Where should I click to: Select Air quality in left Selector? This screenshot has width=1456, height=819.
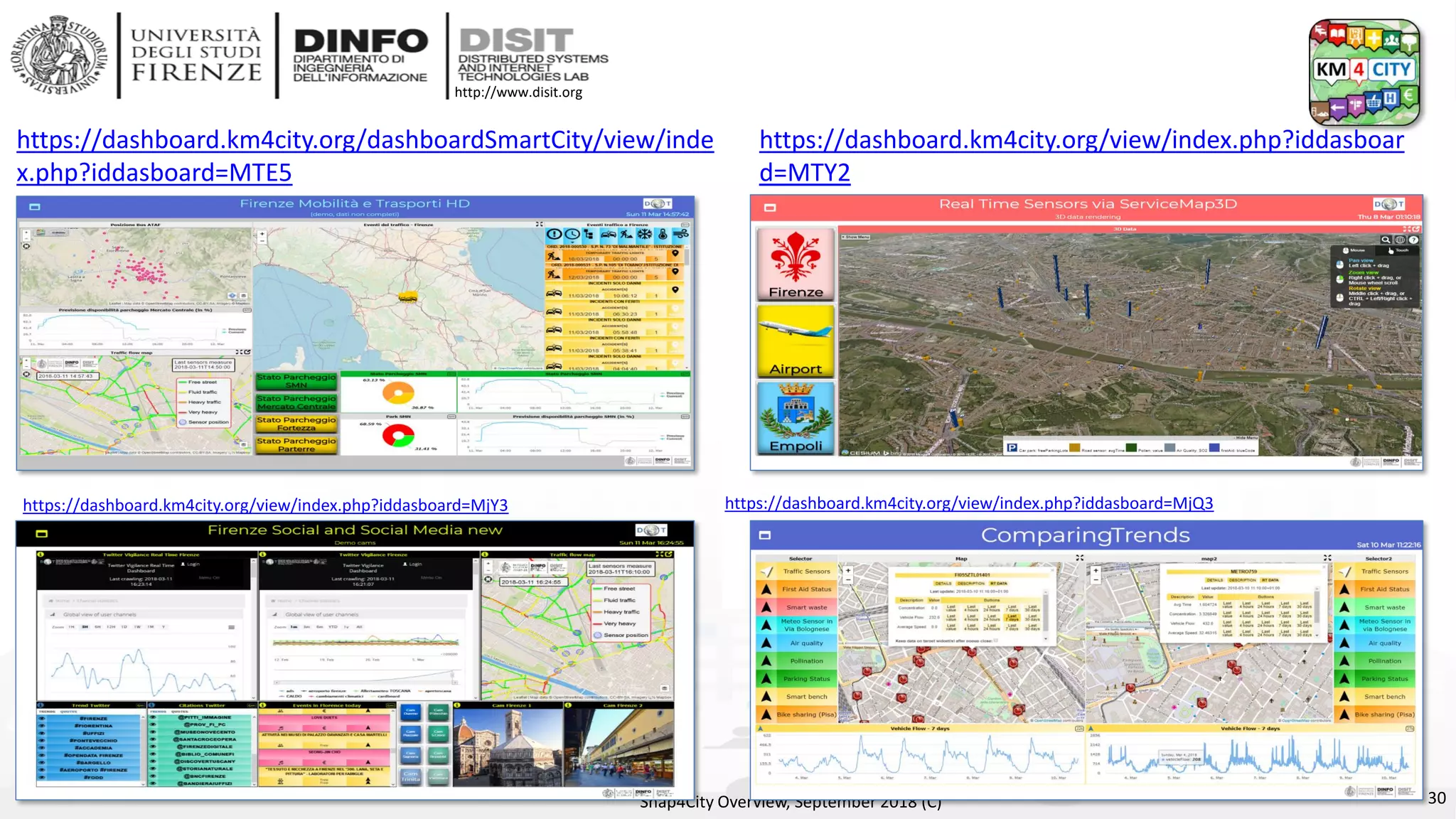point(796,643)
